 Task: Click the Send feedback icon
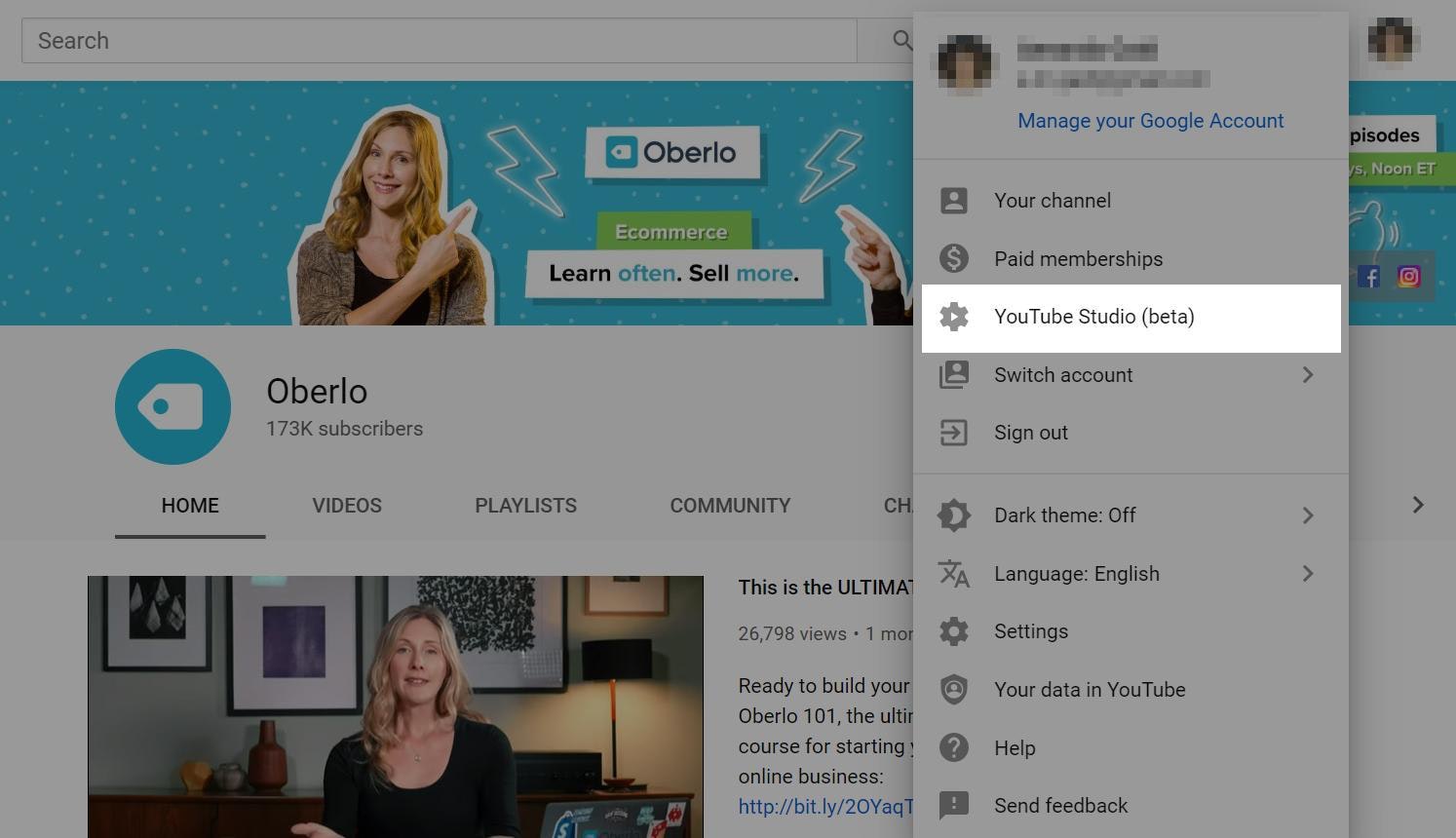point(954,806)
